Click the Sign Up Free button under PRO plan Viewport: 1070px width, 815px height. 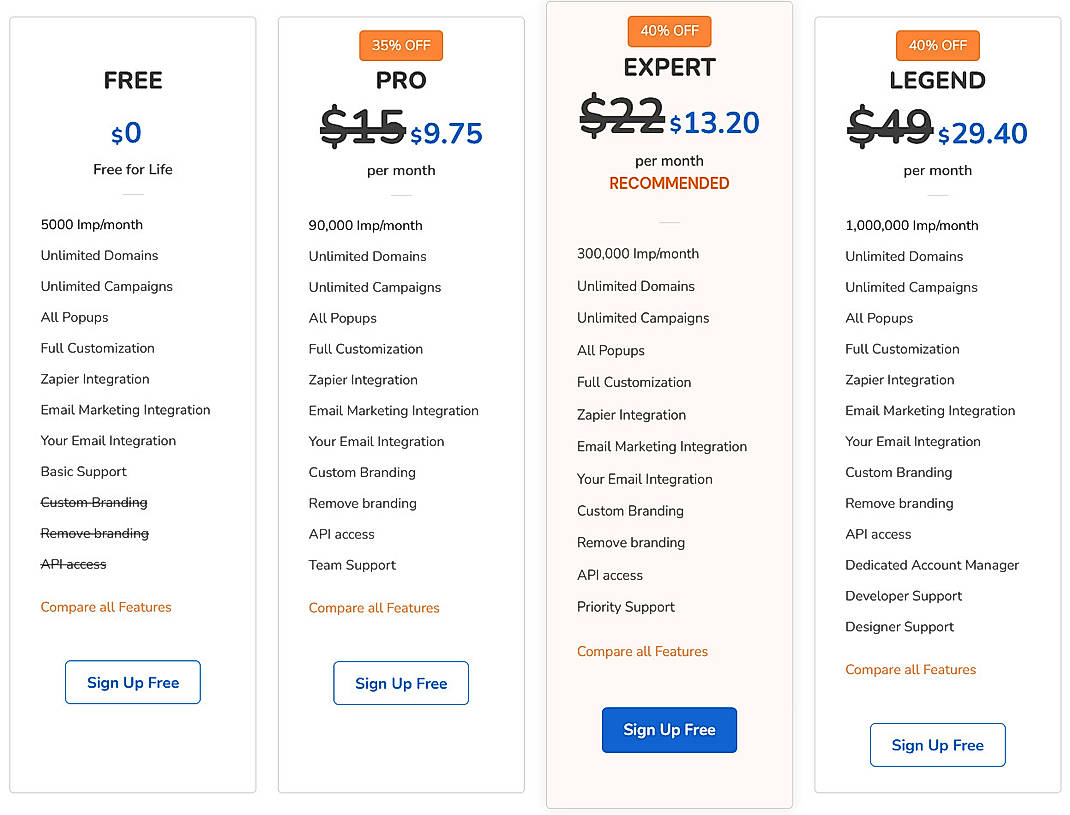click(x=400, y=683)
